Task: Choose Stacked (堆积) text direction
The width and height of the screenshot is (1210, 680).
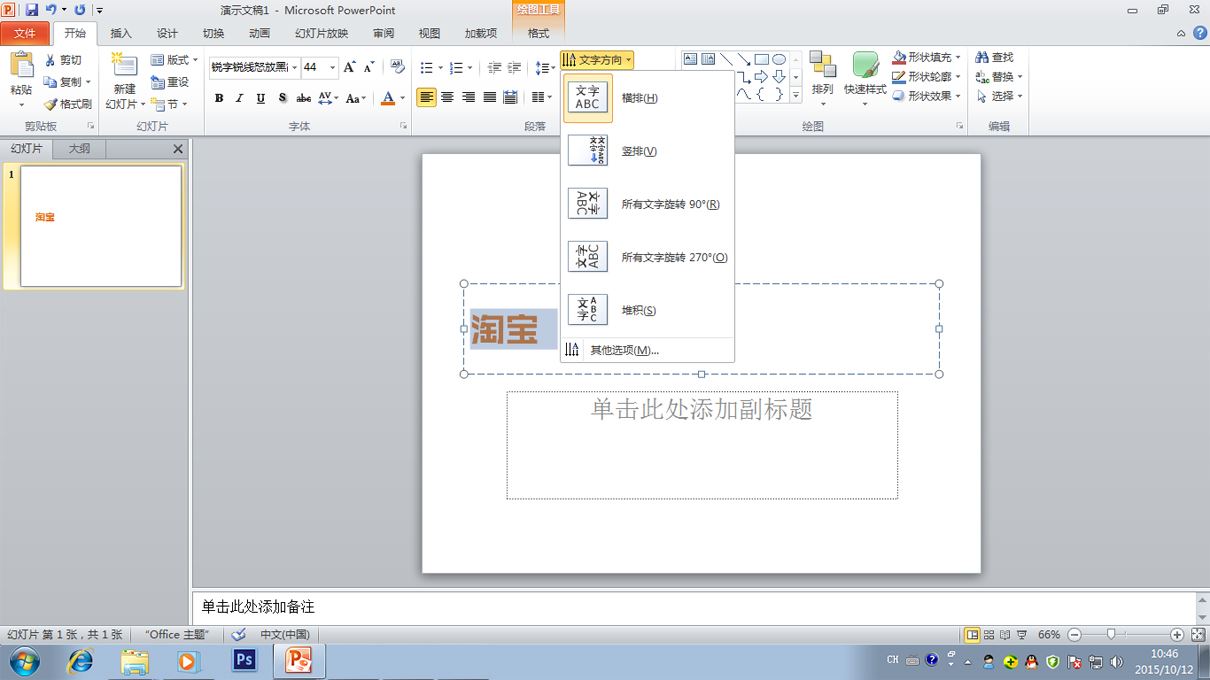Action: pos(648,310)
